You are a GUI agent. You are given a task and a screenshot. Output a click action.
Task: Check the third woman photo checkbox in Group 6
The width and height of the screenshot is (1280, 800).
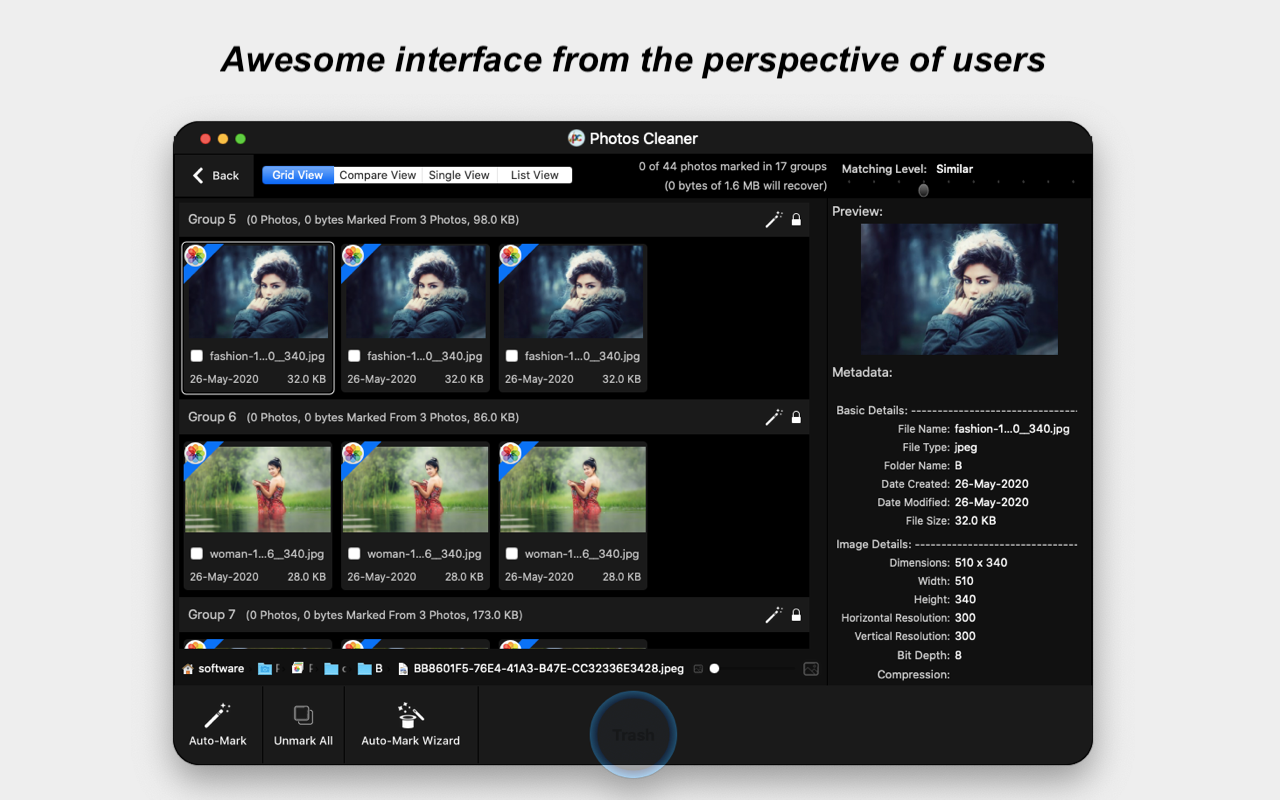[512, 554]
